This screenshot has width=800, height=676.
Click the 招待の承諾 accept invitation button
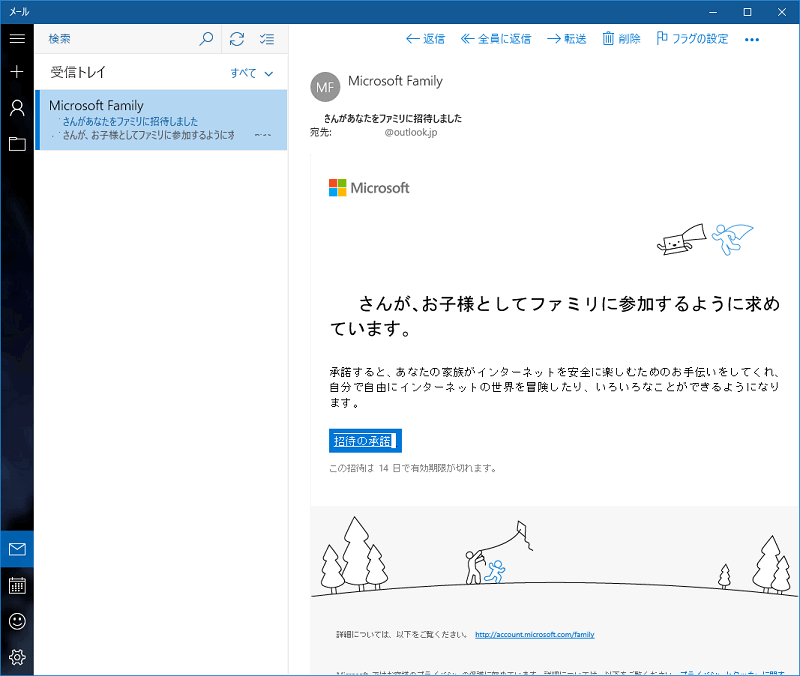tap(365, 441)
